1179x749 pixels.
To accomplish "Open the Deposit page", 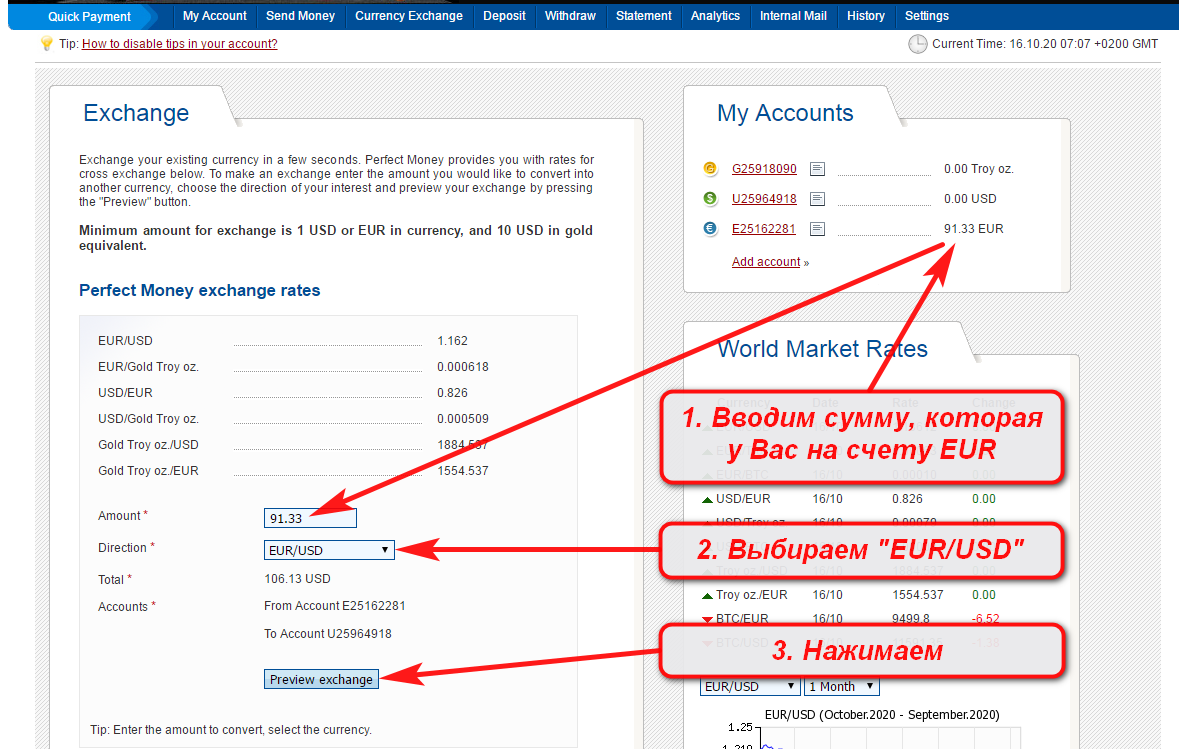I will click(505, 16).
